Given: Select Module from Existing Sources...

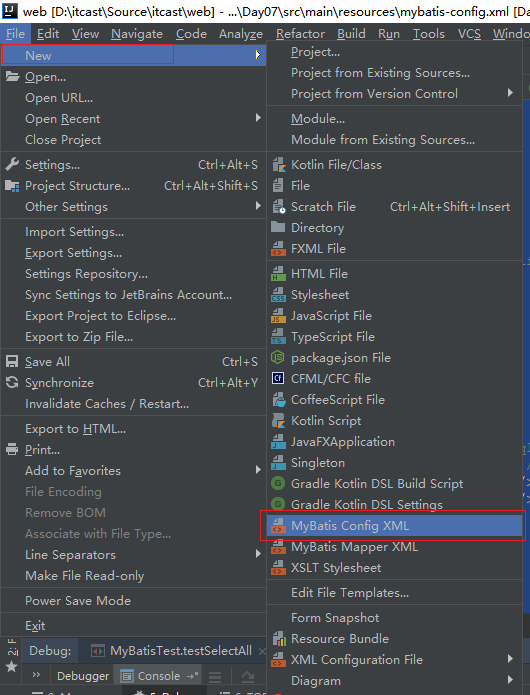Looking at the screenshot, I should click(x=383, y=140).
